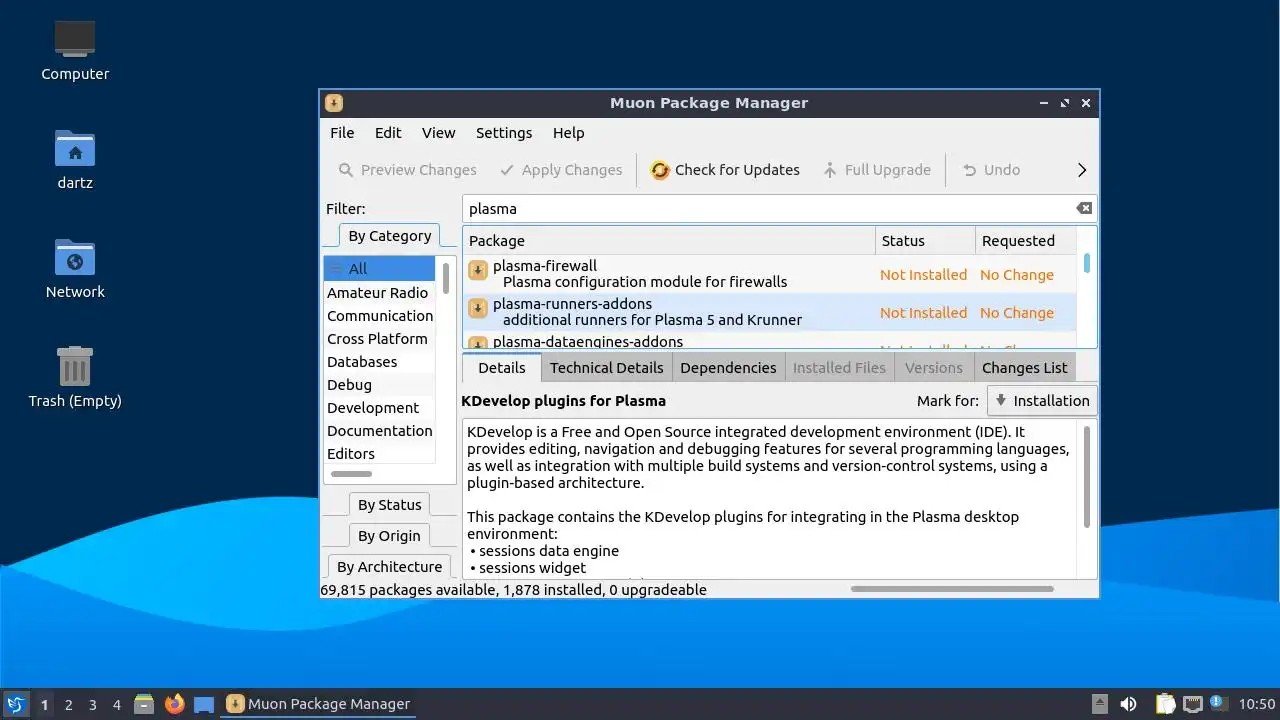Open the Settings menu
The width and height of the screenshot is (1280, 720).
click(504, 133)
